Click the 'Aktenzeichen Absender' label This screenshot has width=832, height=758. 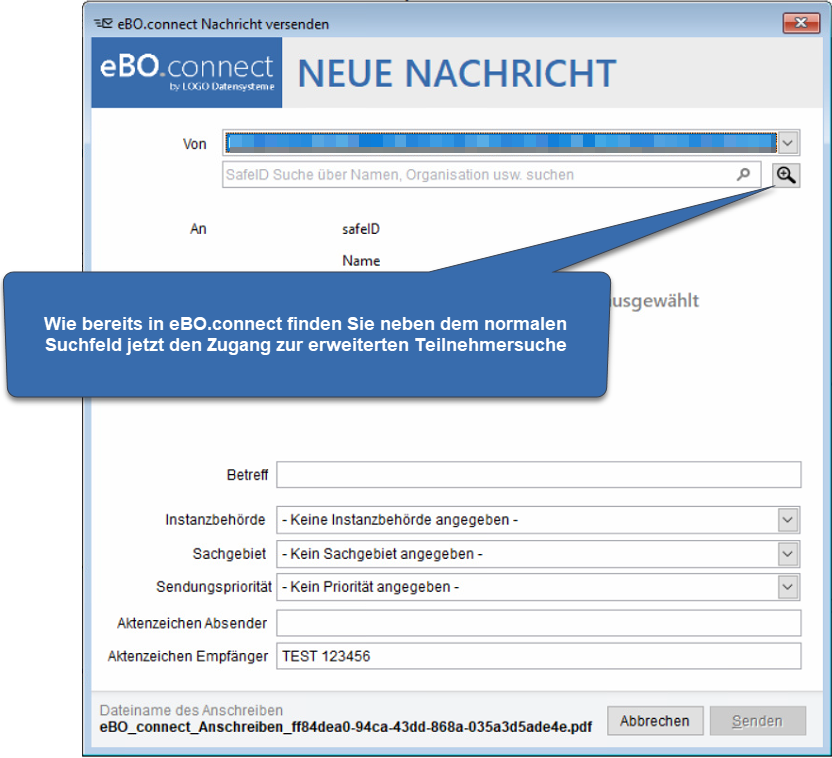(192, 623)
